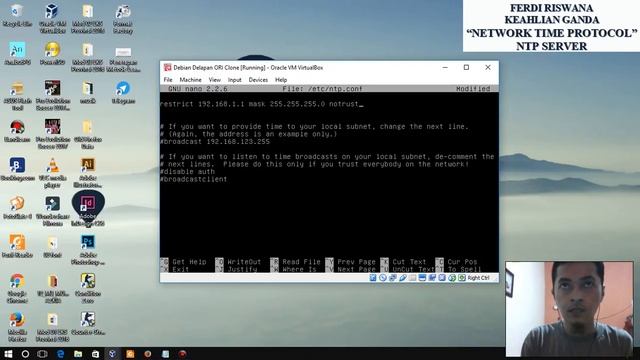
Task: Open the blue B app desktop shortcut
Action: pos(17,169)
